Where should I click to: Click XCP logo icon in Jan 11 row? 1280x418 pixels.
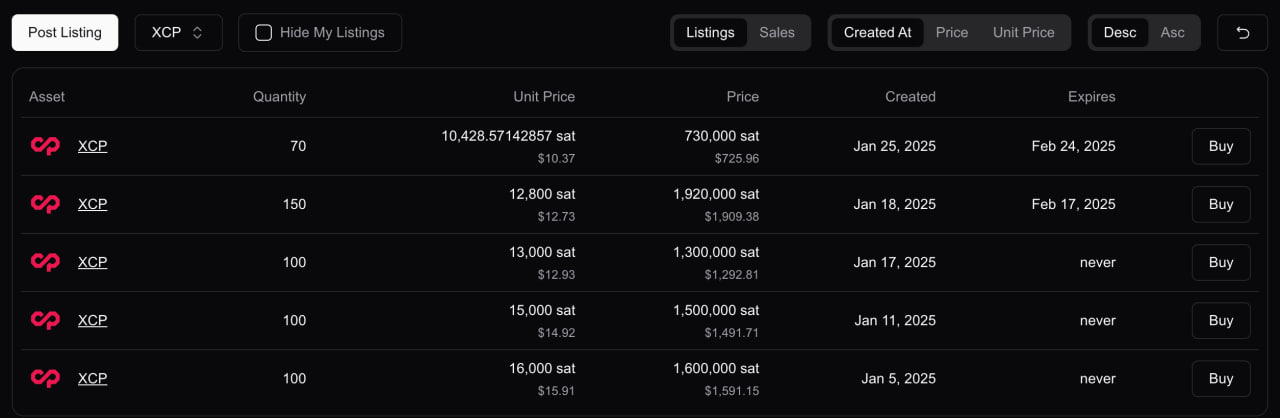pos(45,320)
